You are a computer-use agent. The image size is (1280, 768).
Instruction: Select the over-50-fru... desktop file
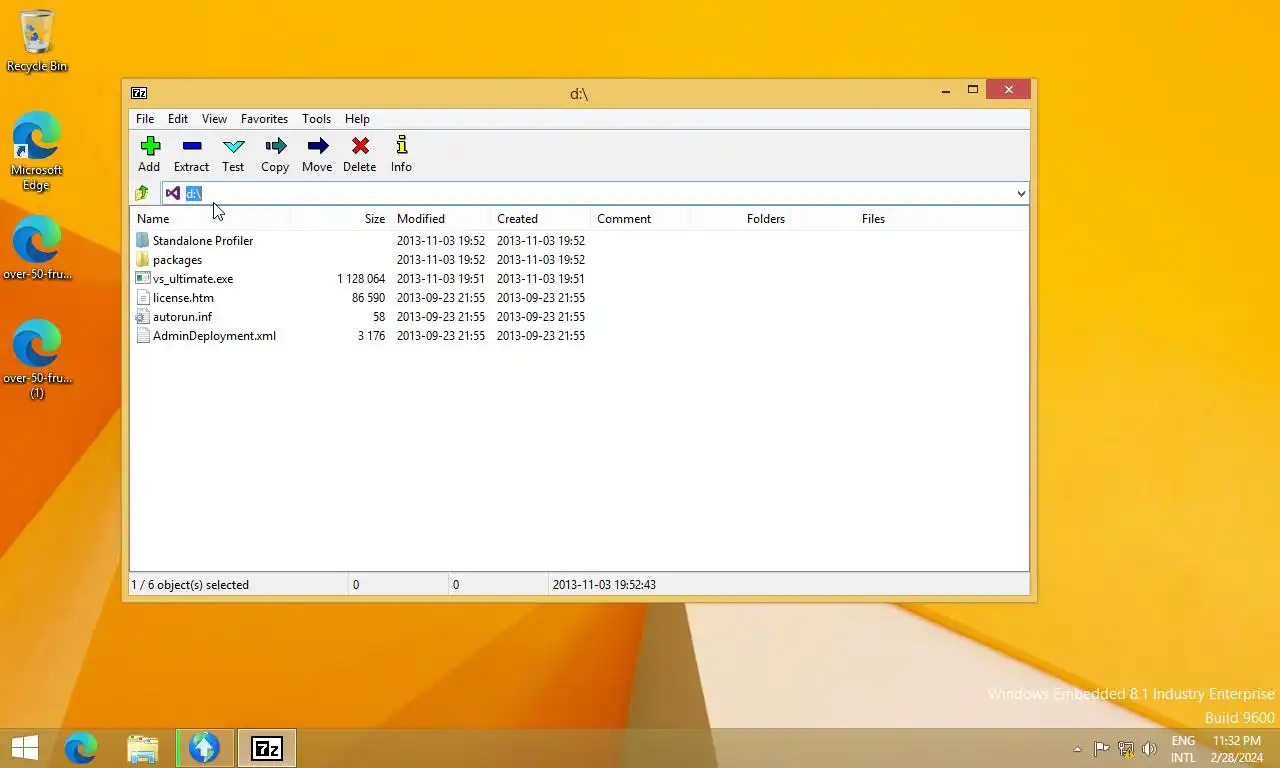[x=37, y=249]
